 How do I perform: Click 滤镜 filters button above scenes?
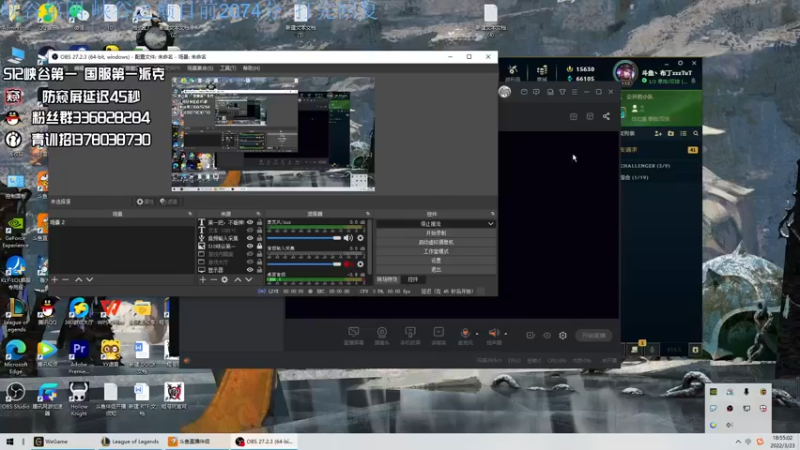pos(169,202)
